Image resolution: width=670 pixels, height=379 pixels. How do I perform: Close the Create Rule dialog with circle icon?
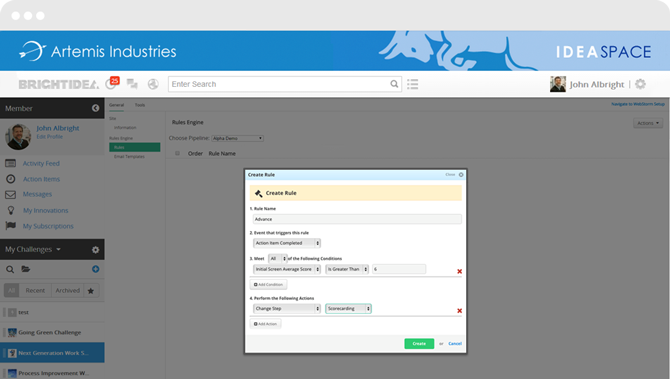(461, 175)
